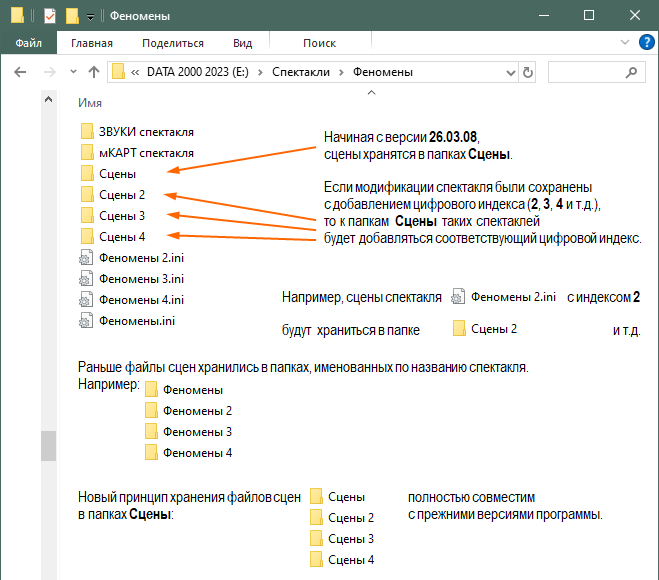Open the Customize Quick Access Toolbar dropdown
This screenshot has width=659, height=580.
(90, 17)
